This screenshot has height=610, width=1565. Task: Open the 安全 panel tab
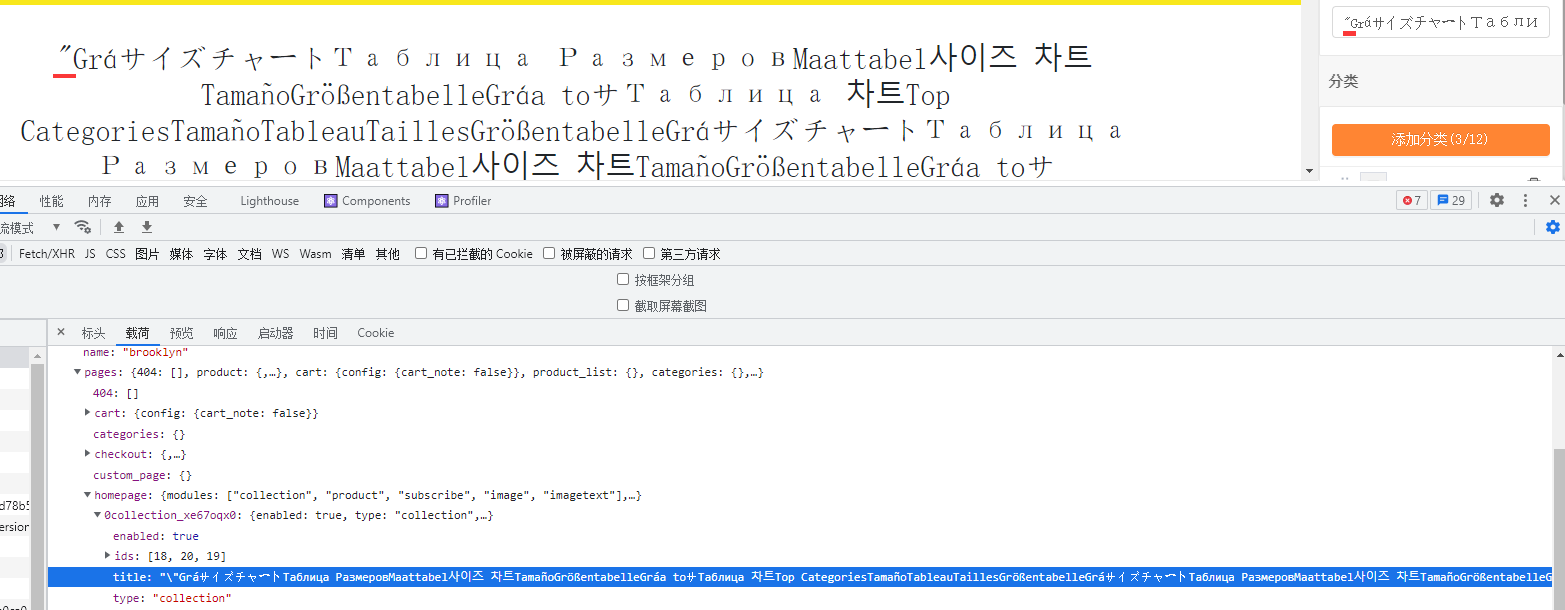click(195, 201)
